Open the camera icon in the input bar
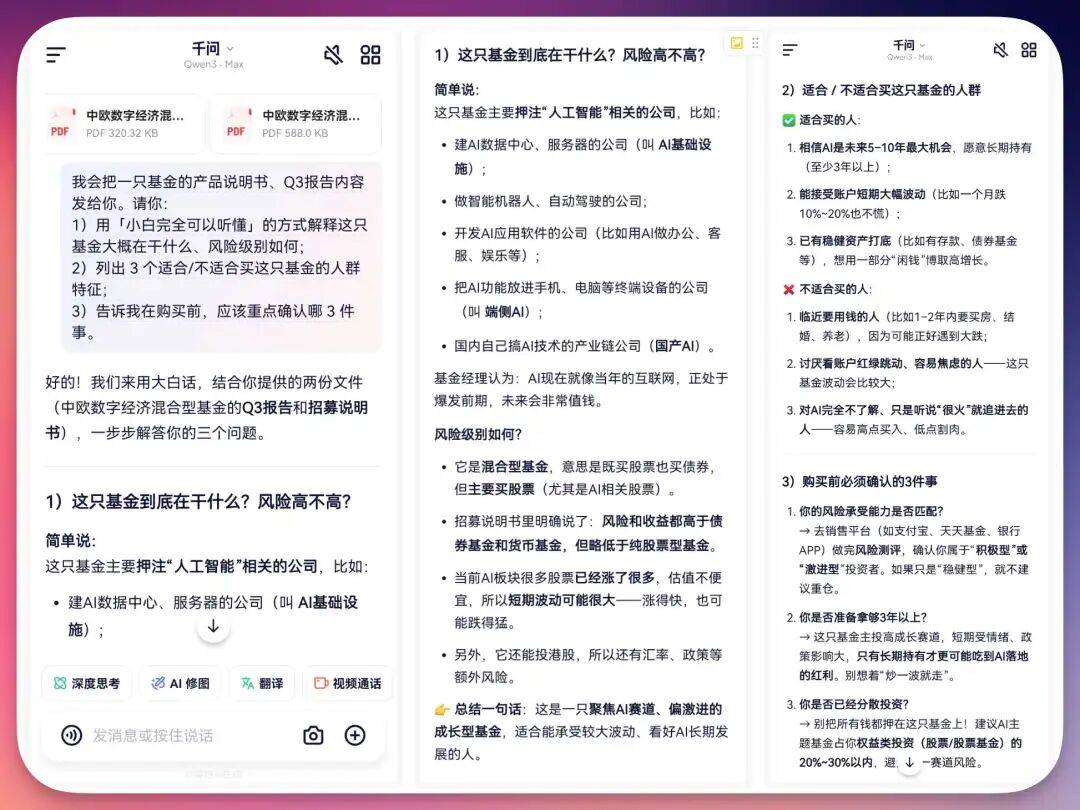 [311, 735]
